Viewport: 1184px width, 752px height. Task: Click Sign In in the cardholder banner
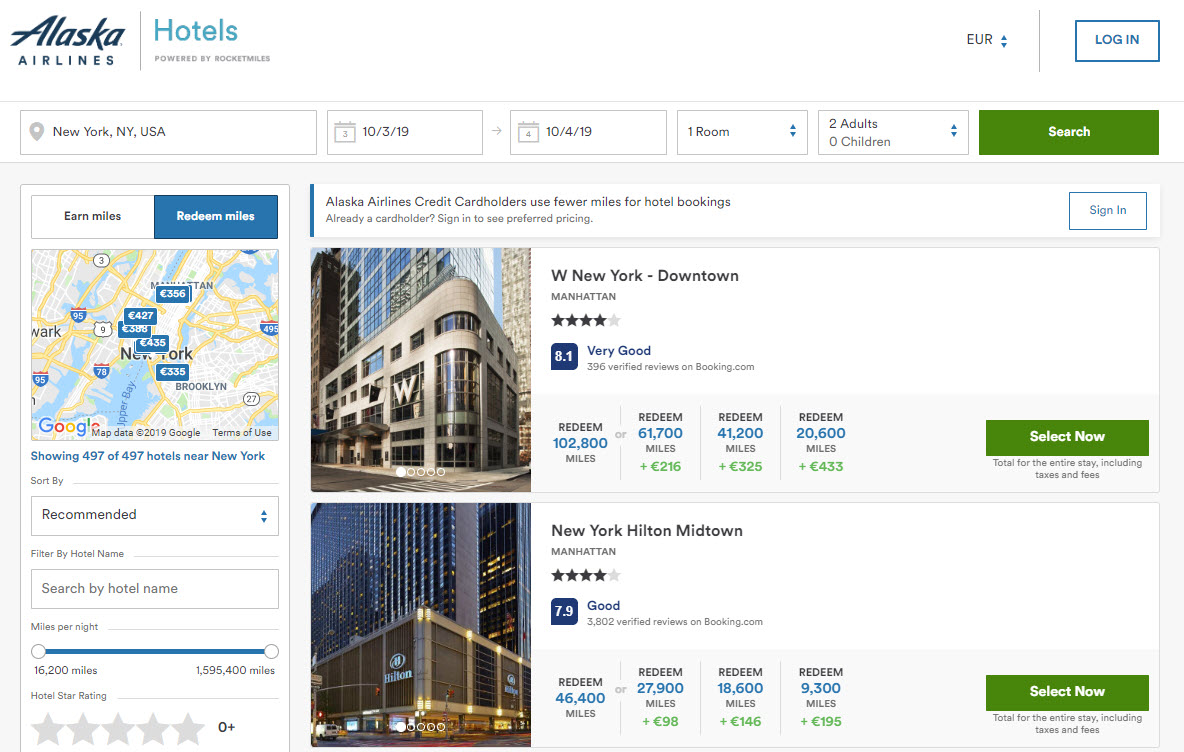coord(1108,211)
